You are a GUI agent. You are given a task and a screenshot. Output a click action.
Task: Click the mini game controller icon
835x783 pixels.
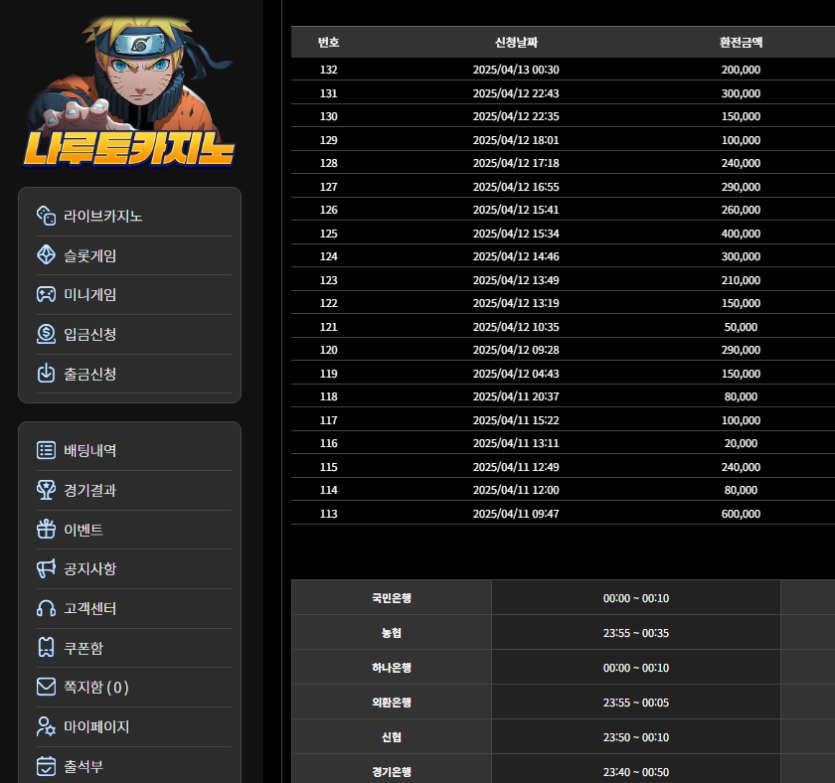[46, 294]
